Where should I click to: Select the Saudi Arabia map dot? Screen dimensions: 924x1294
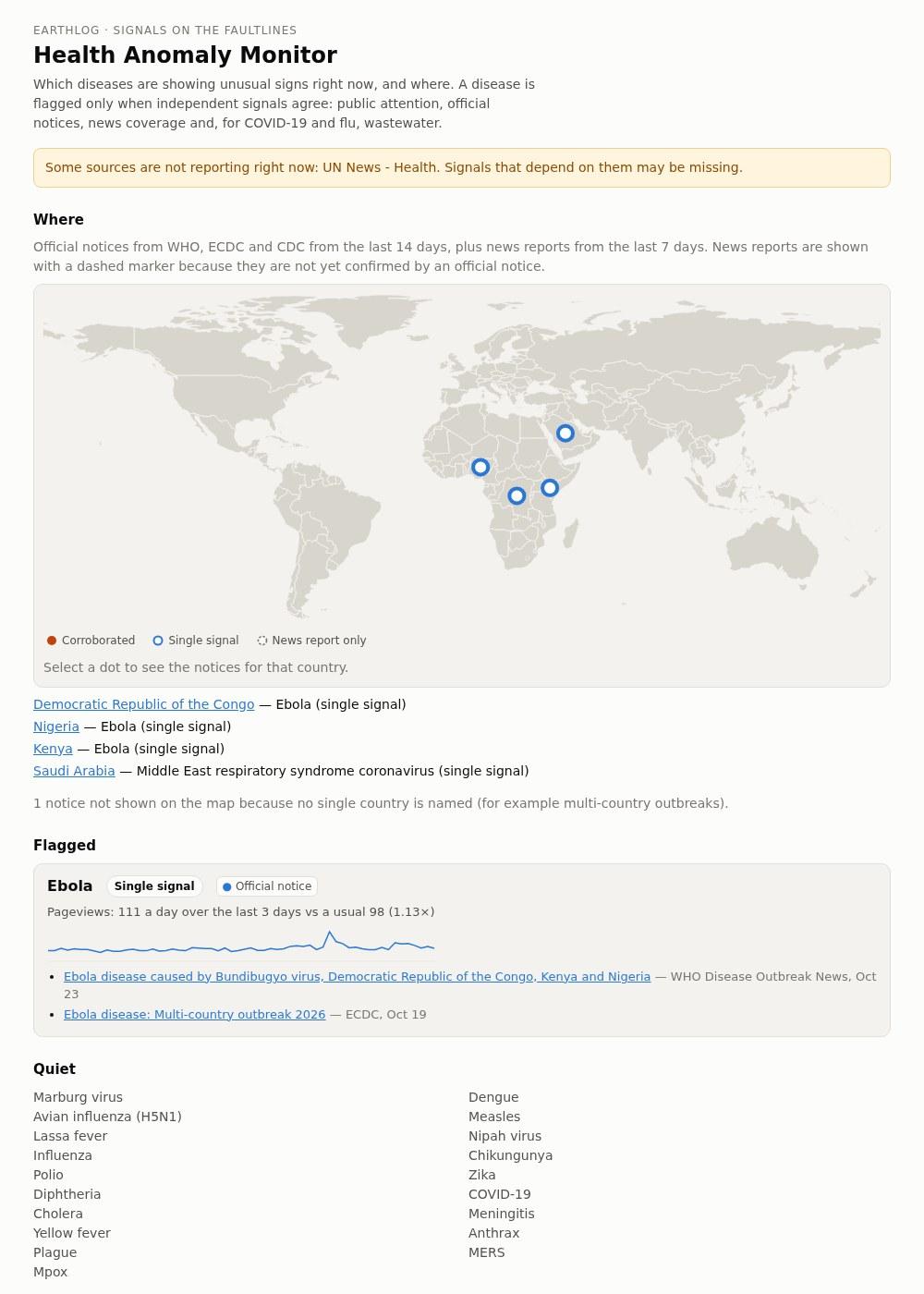coord(565,433)
